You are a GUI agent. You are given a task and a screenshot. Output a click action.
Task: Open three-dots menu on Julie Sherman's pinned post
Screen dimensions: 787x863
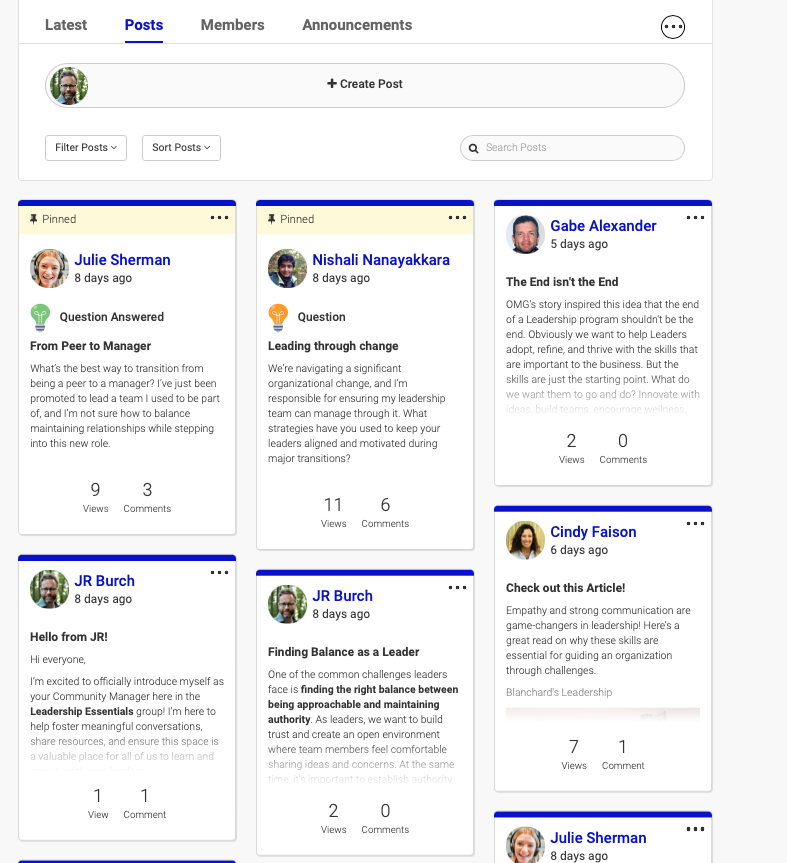219,217
